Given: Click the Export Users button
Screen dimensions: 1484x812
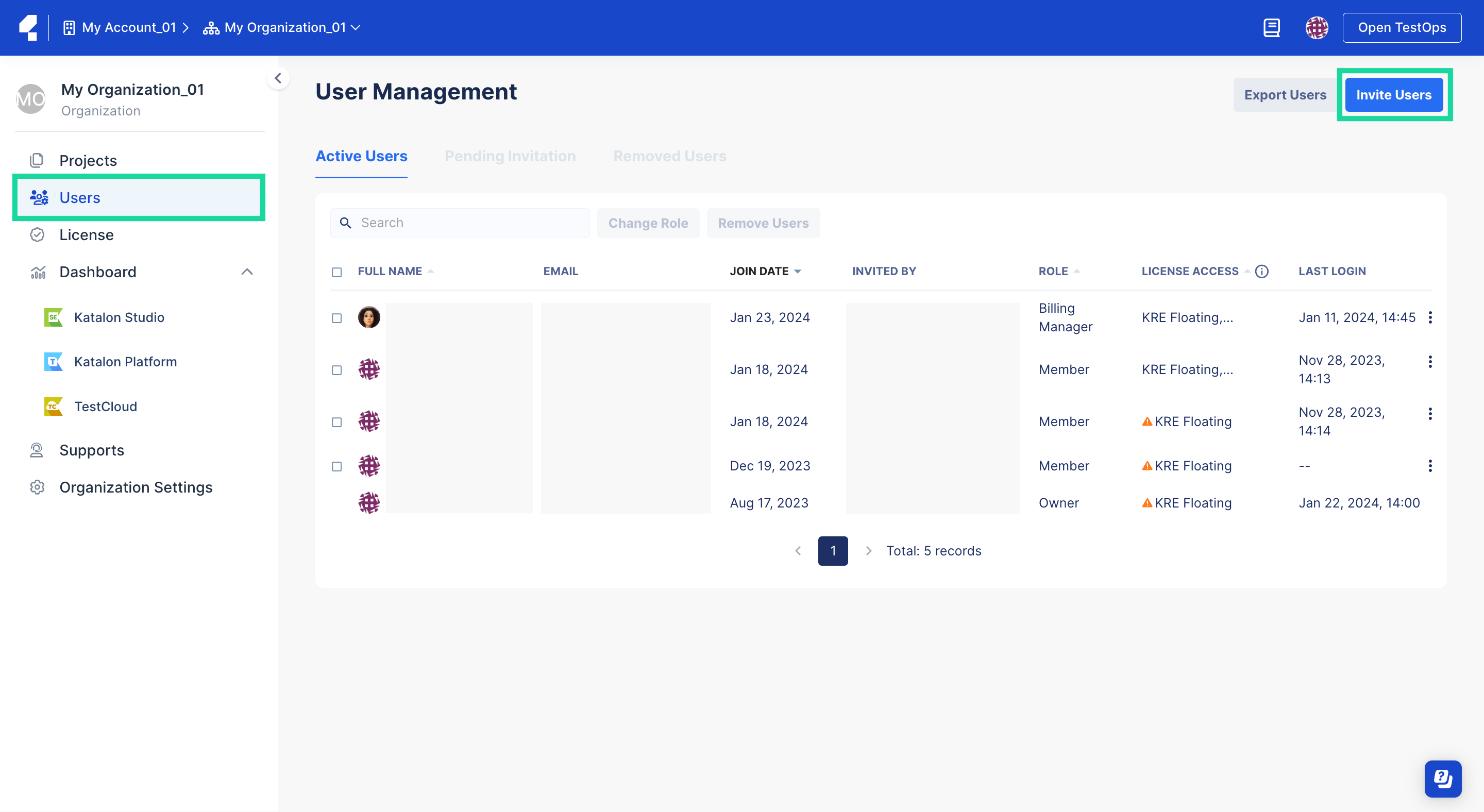Looking at the screenshot, I should (1285, 94).
